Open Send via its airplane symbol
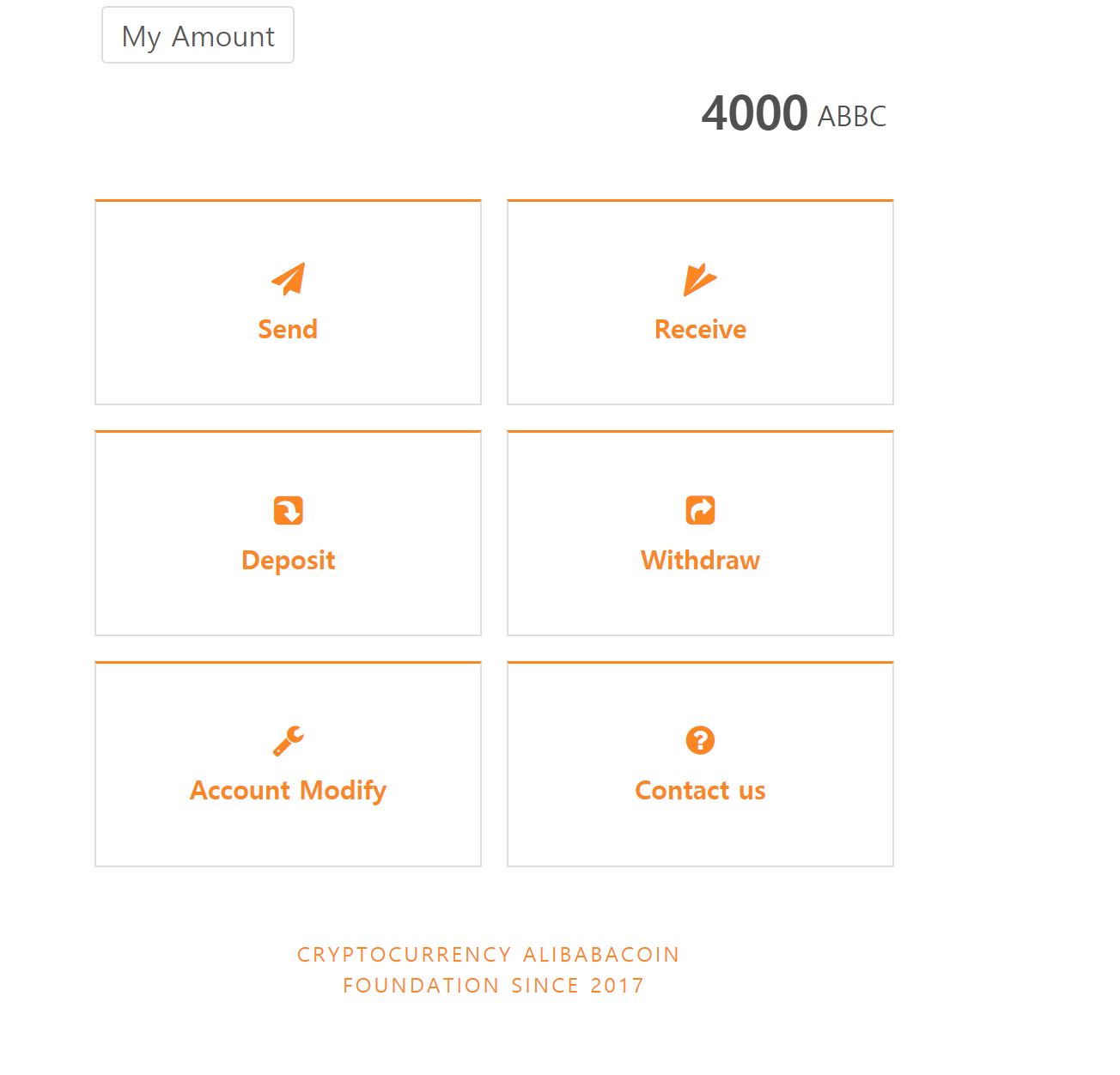Screen dimensions: 1120x1075 coord(288,278)
